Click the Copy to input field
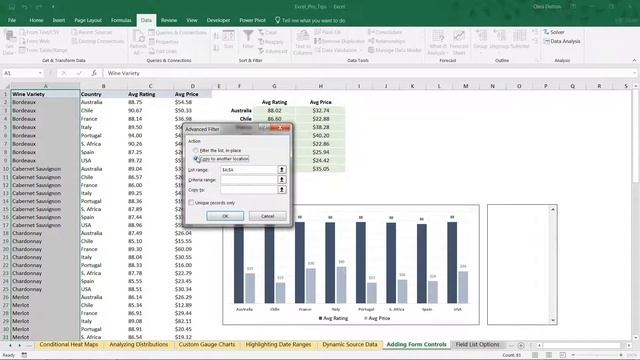 249,190
